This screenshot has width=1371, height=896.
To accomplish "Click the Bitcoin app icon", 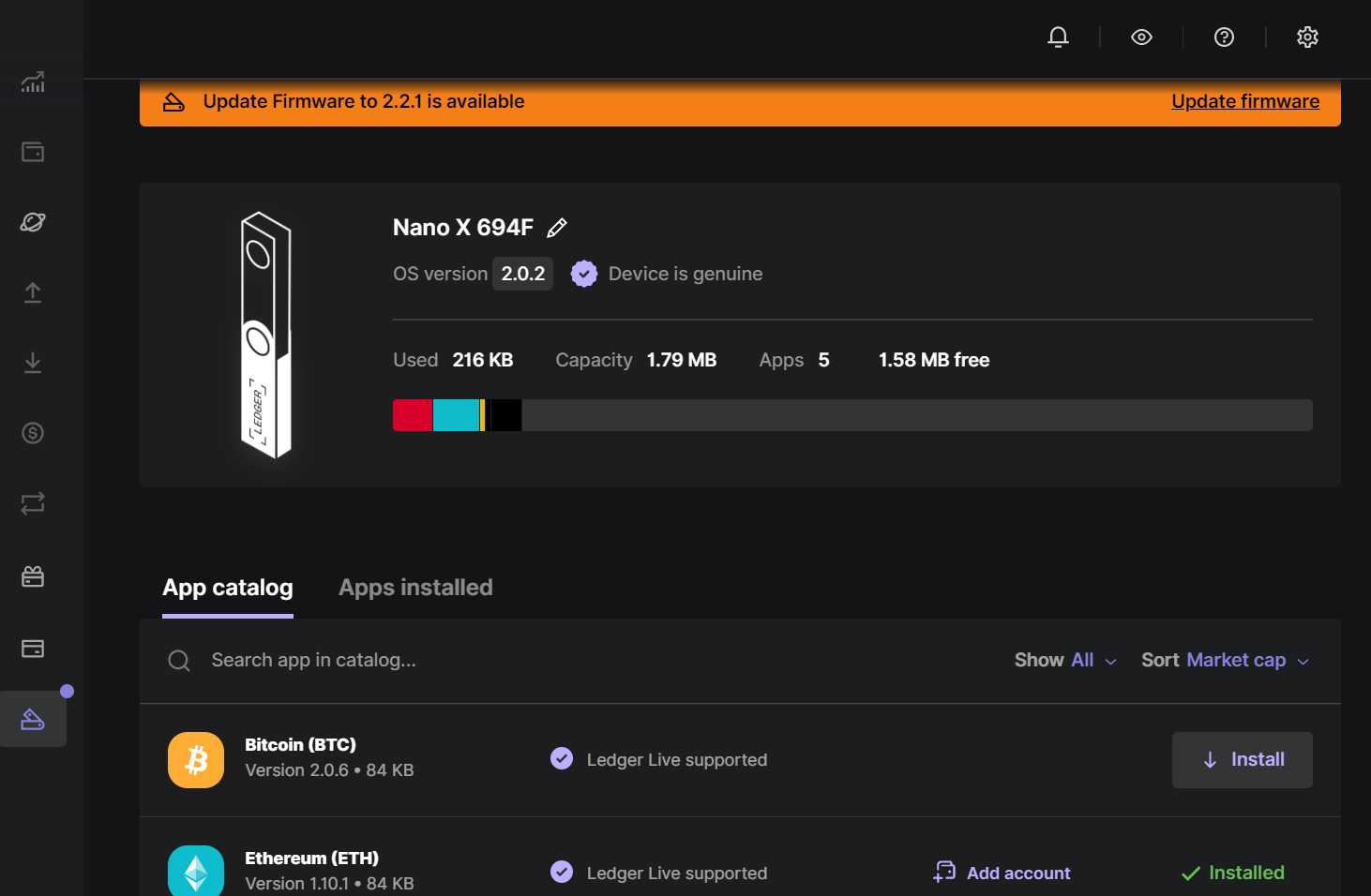I will (196, 760).
